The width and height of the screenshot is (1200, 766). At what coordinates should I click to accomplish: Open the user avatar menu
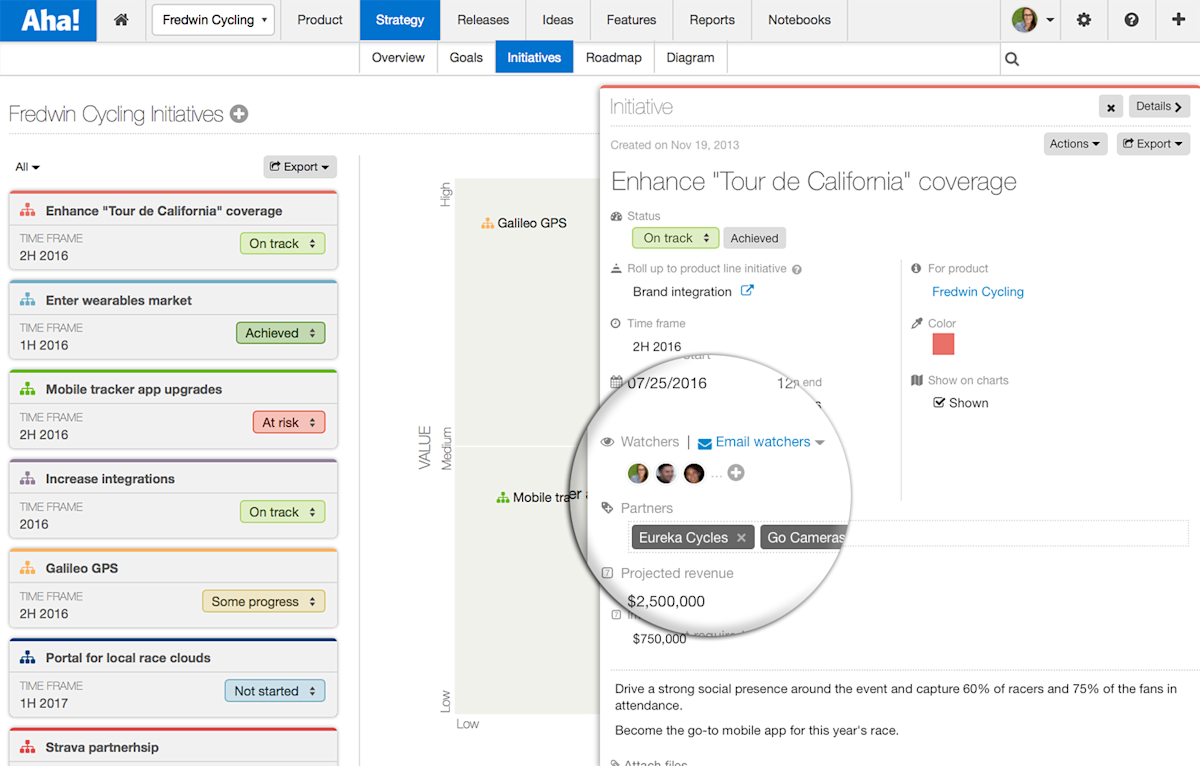[1033, 20]
